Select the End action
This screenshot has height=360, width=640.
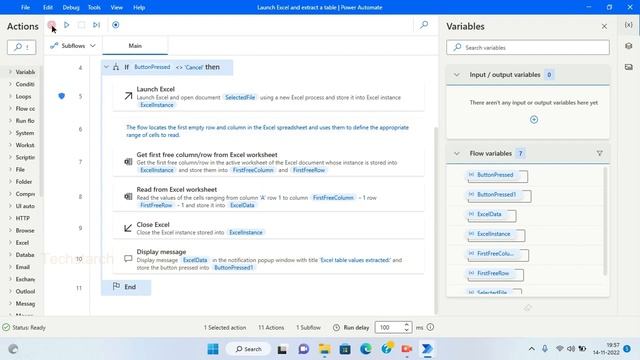(126, 287)
